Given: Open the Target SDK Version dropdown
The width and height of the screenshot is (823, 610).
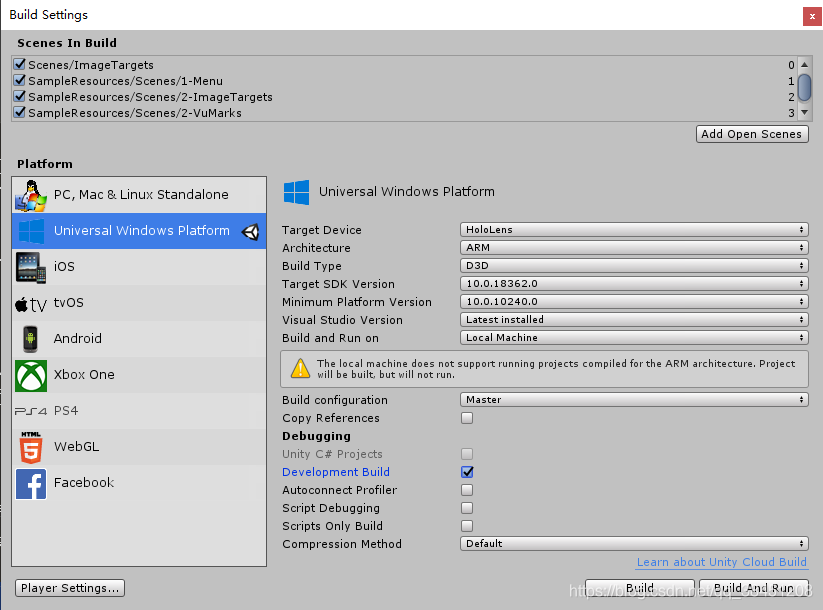Looking at the screenshot, I should point(634,283).
